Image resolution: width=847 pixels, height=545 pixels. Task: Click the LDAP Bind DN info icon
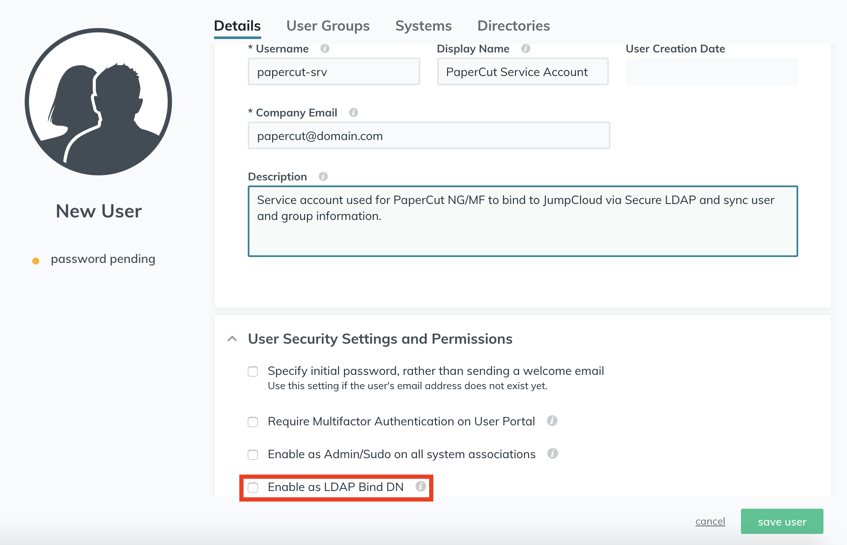(420, 487)
